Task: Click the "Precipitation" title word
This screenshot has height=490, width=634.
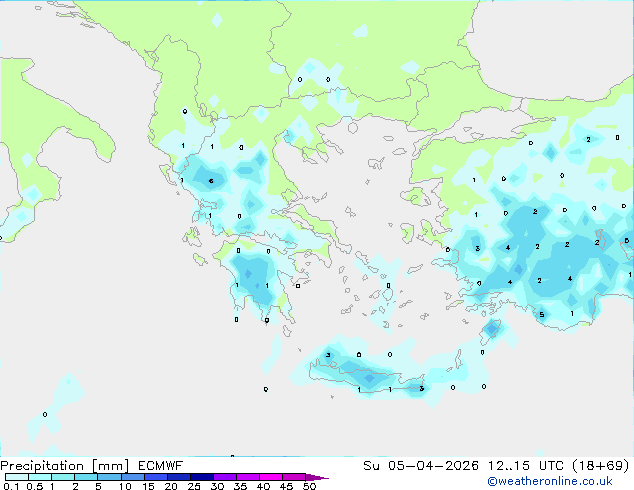Action: point(42,466)
